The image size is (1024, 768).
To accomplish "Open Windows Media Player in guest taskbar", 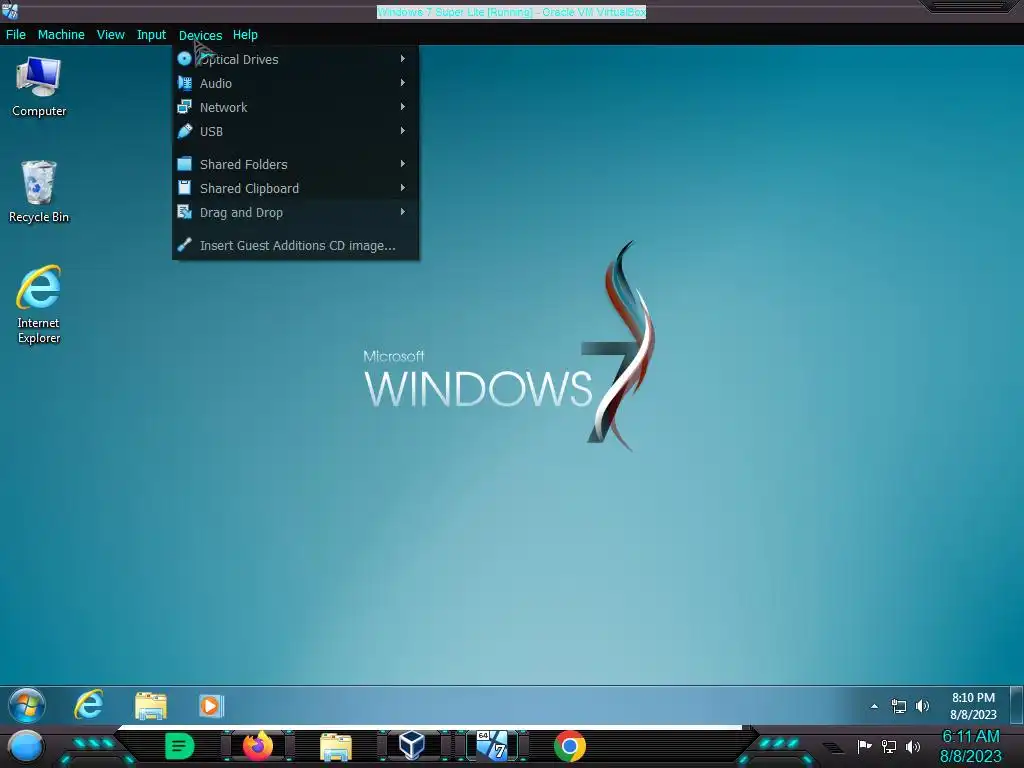I will pyautogui.click(x=211, y=706).
